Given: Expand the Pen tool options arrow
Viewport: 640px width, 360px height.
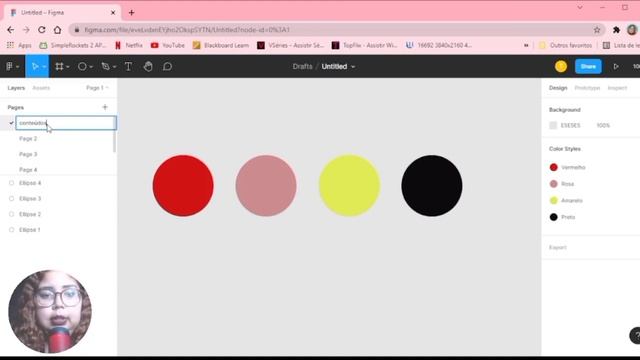Looking at the screenshot, I should (114, 67).
